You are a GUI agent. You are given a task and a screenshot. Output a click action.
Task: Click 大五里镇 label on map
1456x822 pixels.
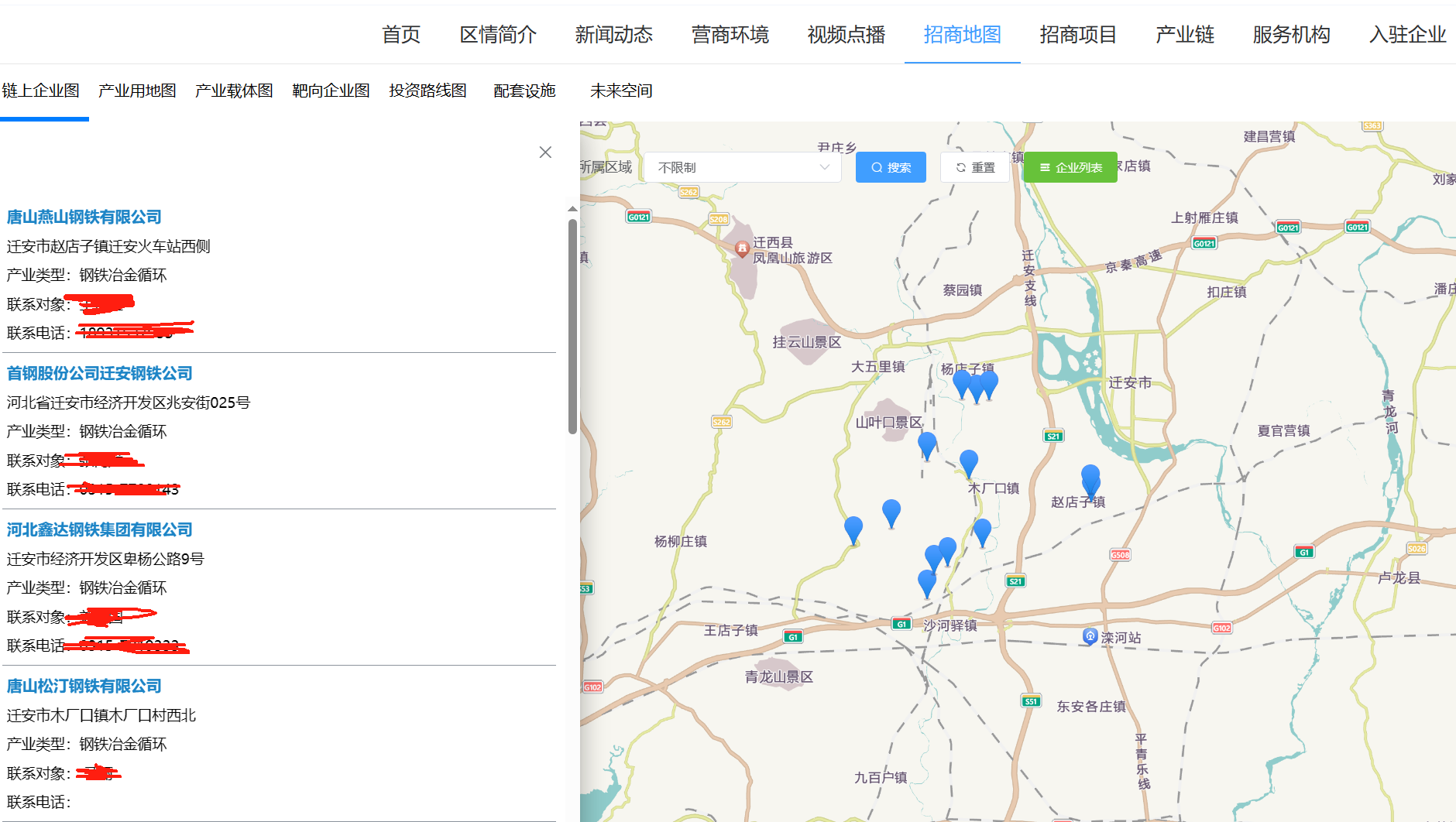coord(878,366)
